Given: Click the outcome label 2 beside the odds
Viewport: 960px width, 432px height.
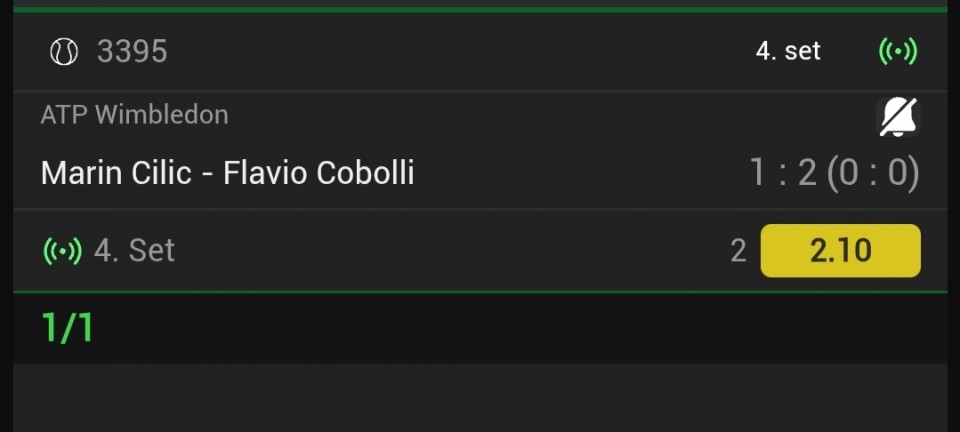Looking at the screenshot, I should point(738,251).
